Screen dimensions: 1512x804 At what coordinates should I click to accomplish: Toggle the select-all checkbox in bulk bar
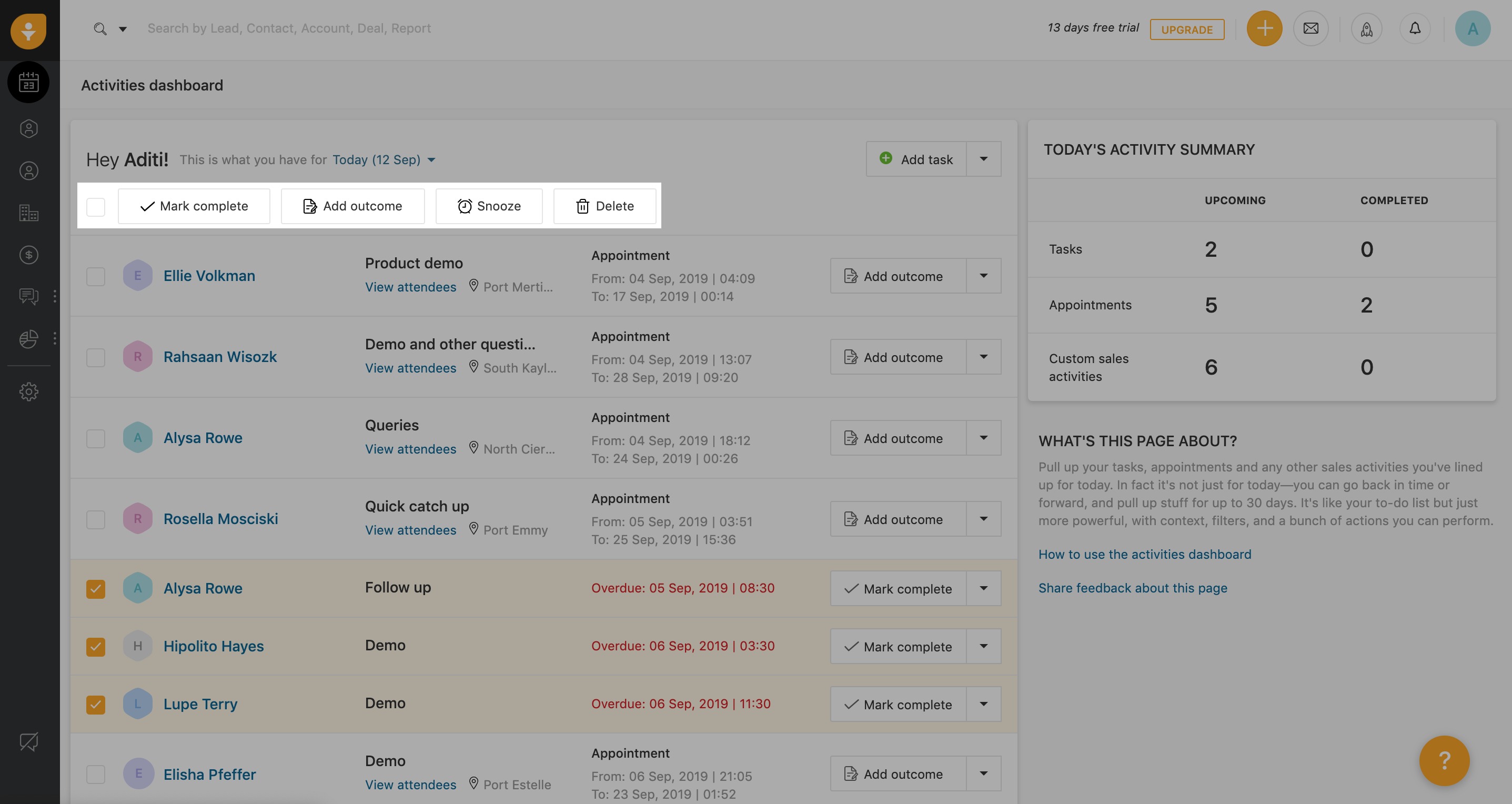(96, 207)
